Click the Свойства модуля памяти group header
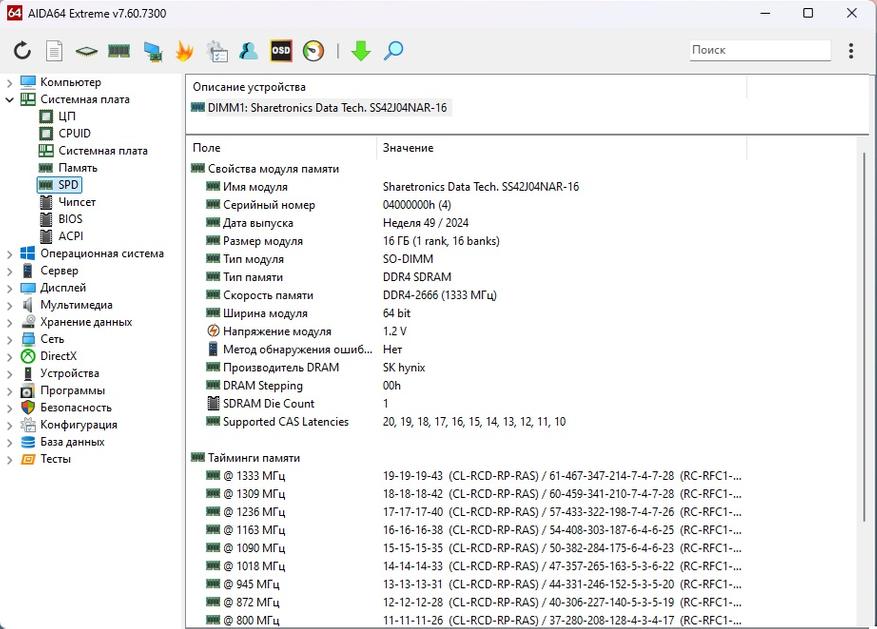The image size is (877, 629). coord(265,169)
